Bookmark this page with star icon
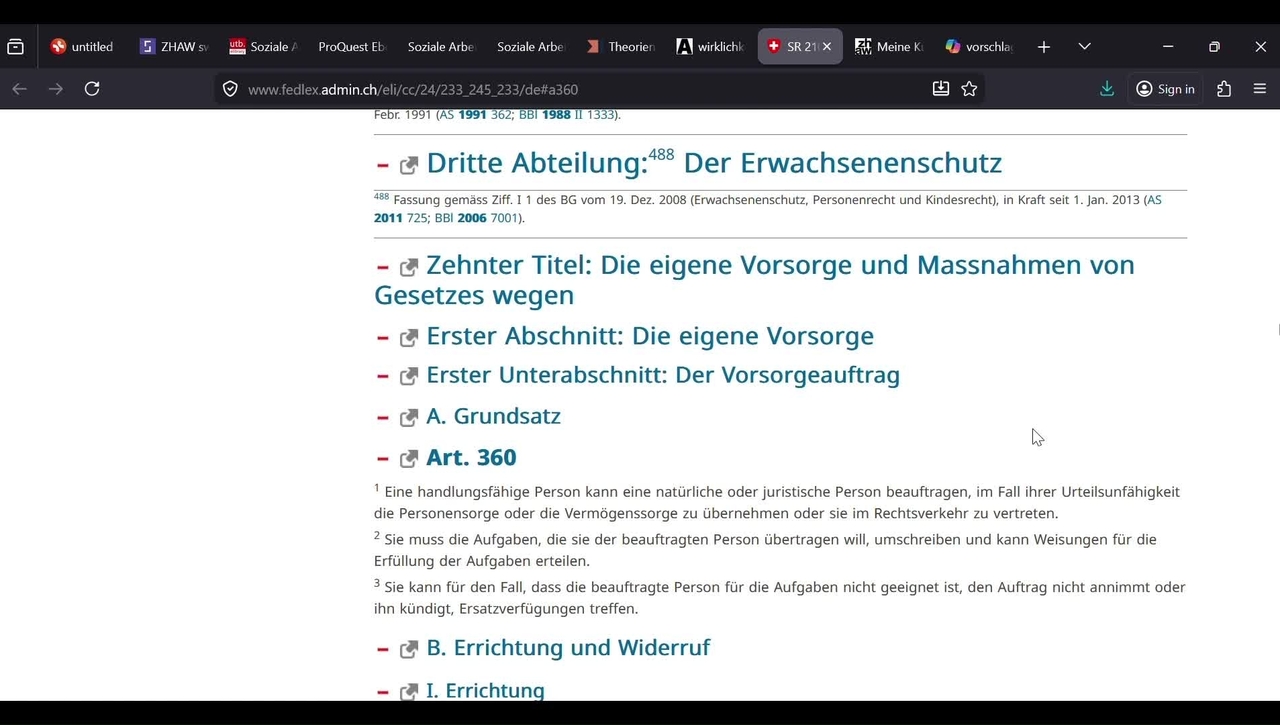This screenshot has width=1280, height=725. [969, 89]
